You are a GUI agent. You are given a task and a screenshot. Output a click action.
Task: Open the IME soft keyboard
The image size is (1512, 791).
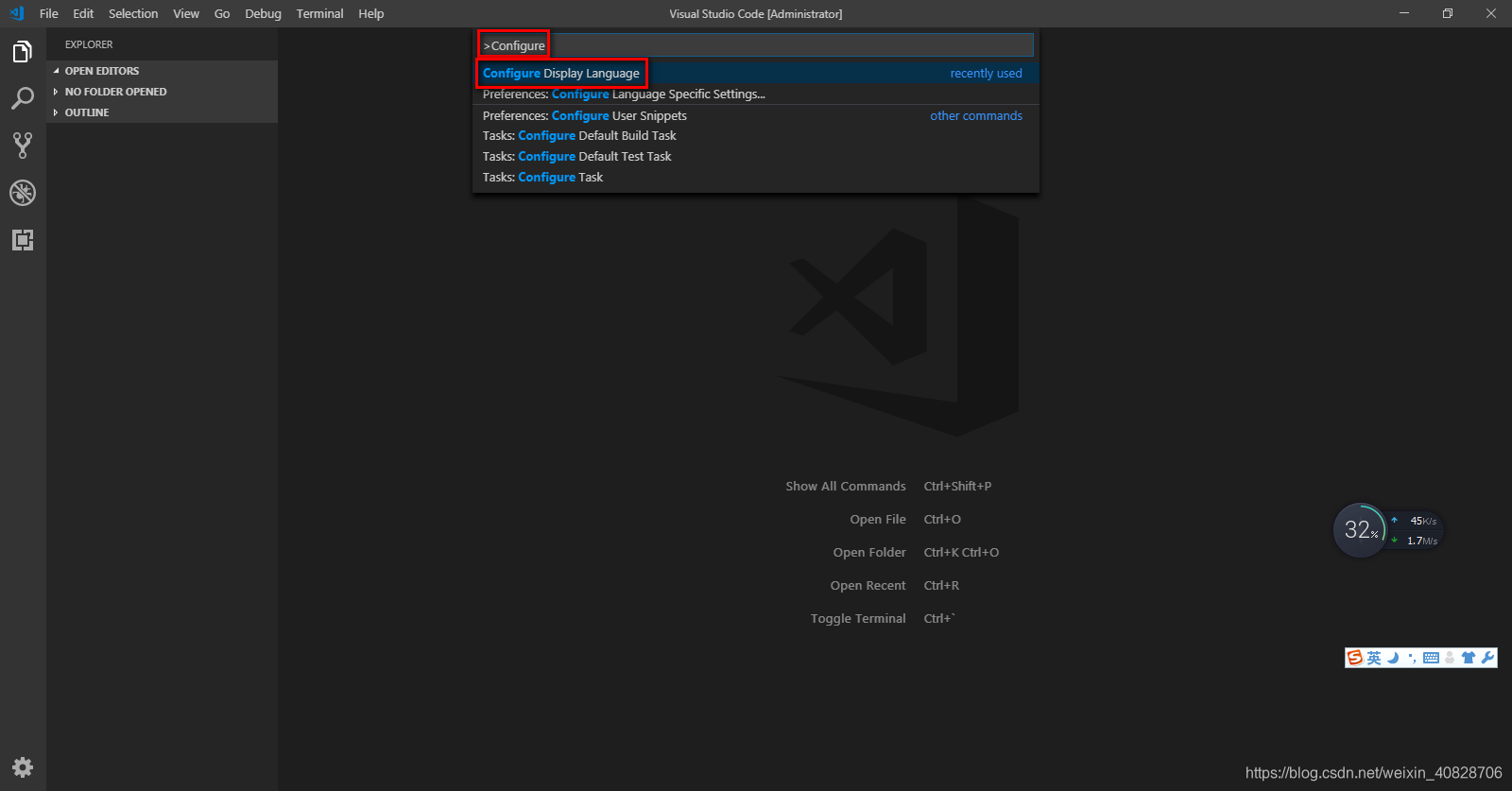coord(1431,658)
